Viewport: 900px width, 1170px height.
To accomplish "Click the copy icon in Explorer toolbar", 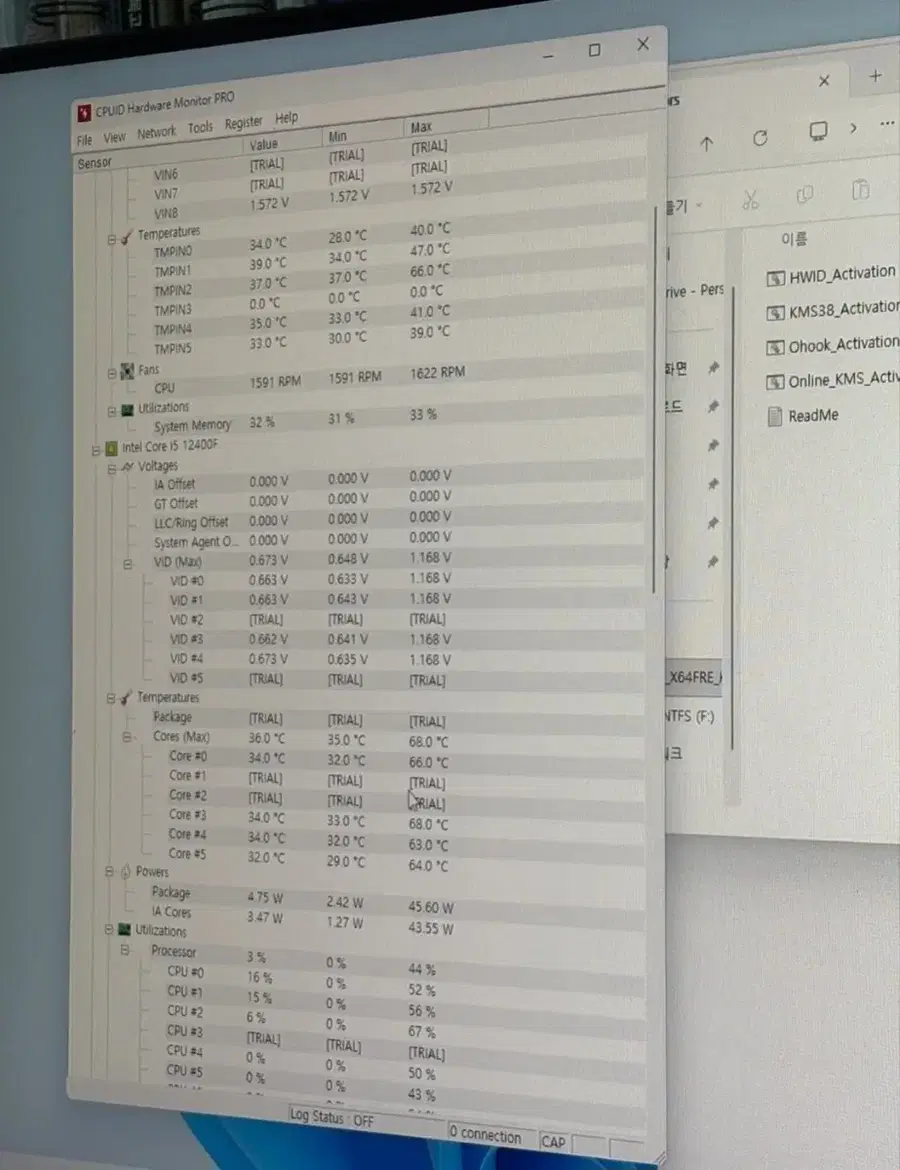I will 804,195.
